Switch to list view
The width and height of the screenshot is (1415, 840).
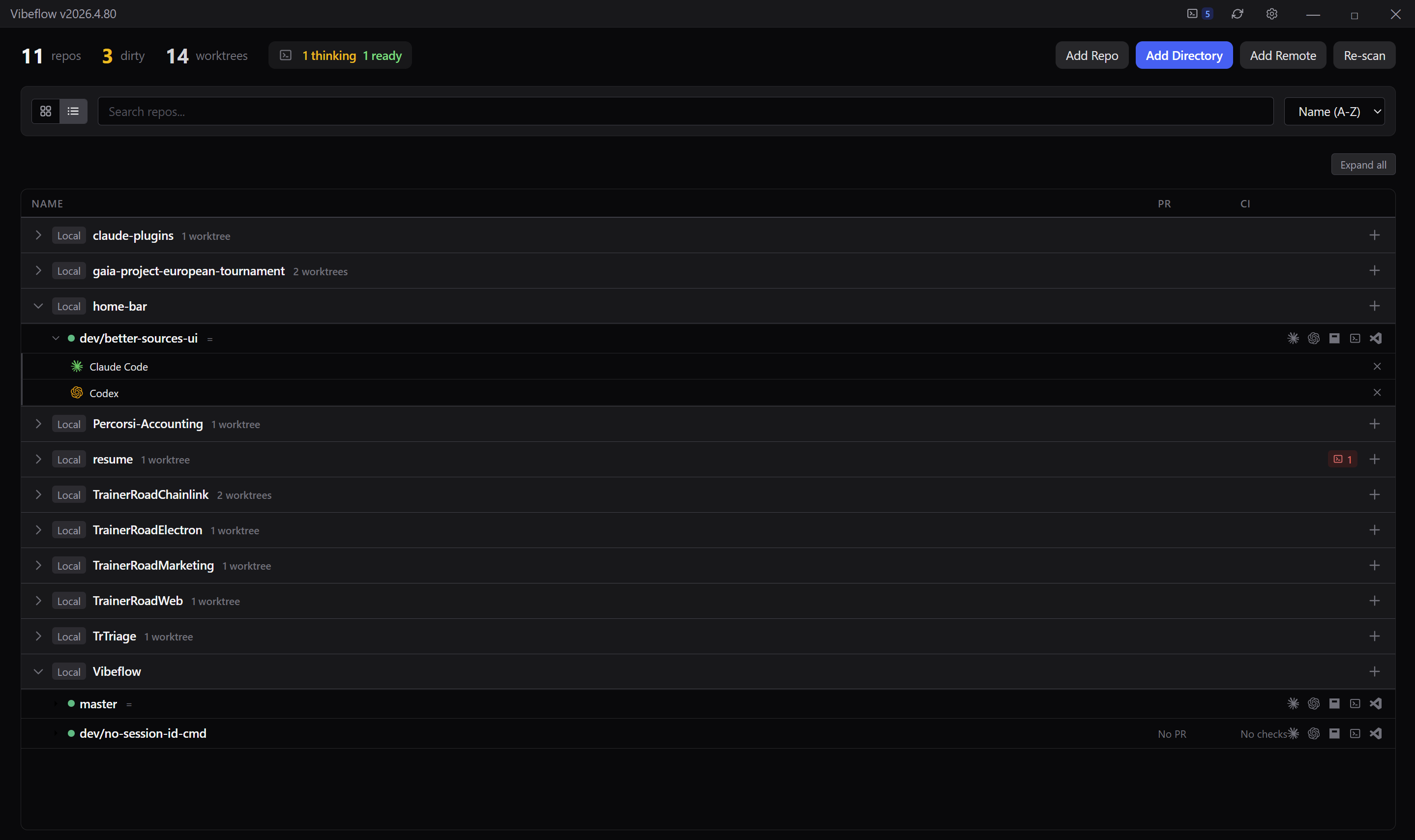click(73, 112)
